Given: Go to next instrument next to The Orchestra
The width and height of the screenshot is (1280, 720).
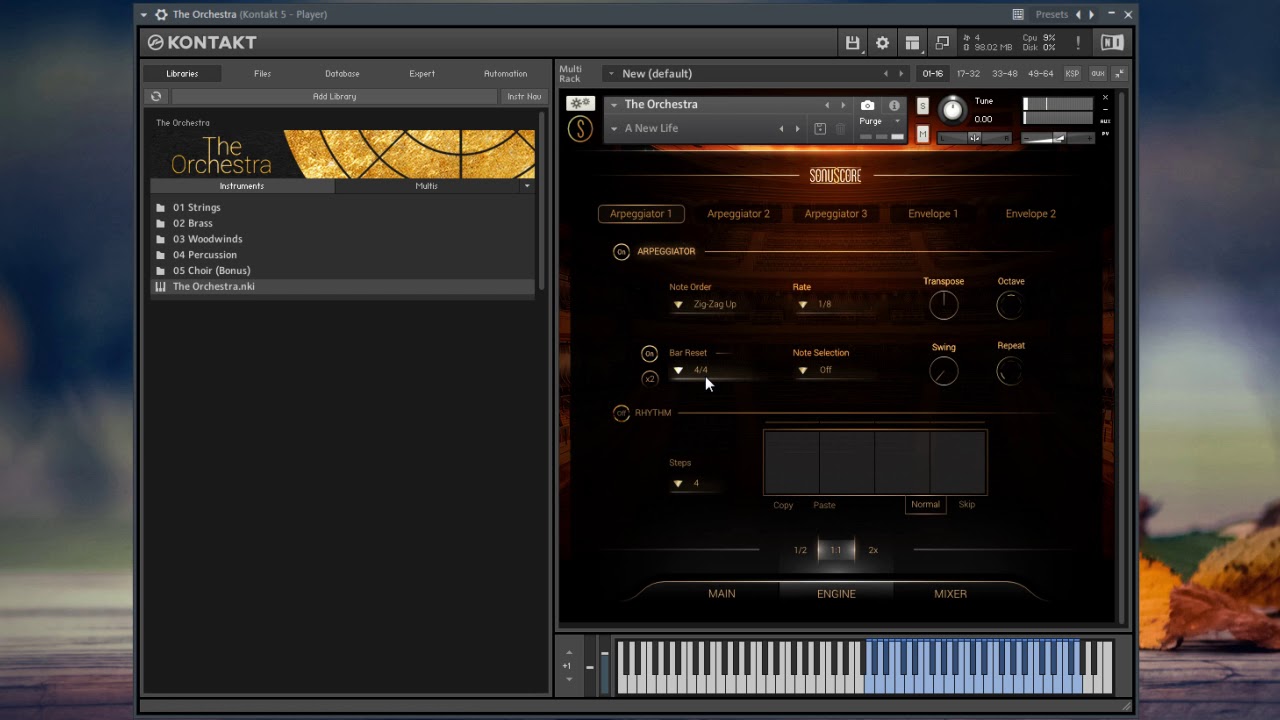Looking at the screenshot, I should [843, 105].
